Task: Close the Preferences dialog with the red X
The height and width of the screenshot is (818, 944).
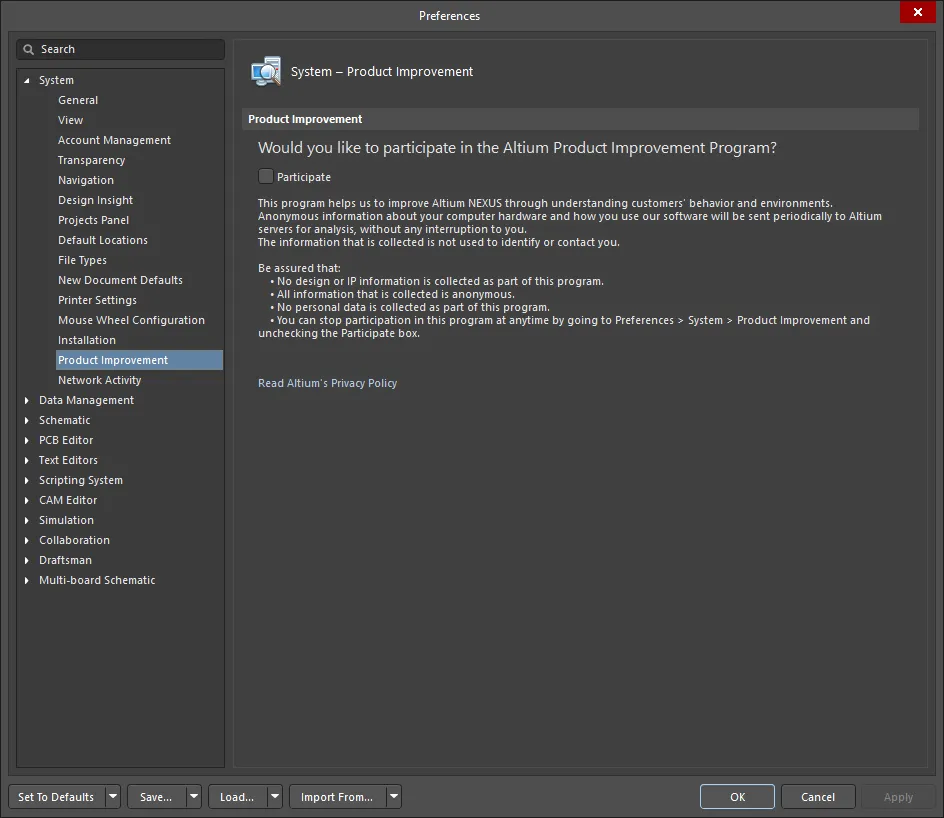Action: pyautogui.click(x=918, y=12)
